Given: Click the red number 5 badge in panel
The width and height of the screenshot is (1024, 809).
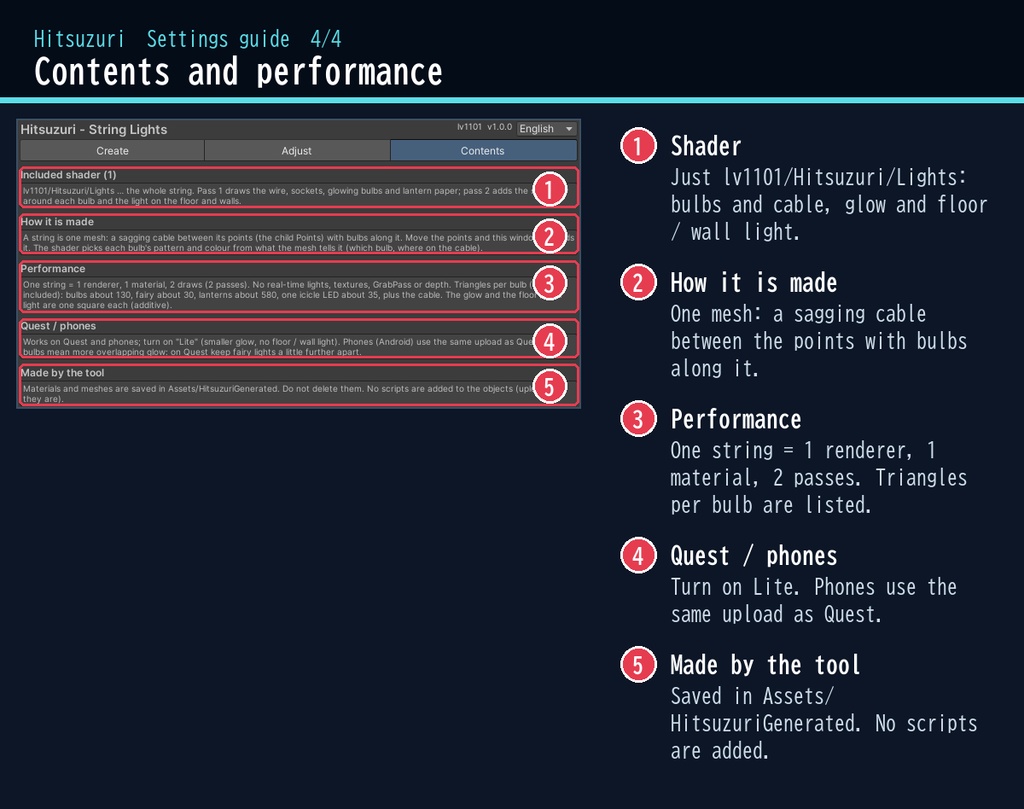Looking at the screenshot, I should pyautogui.click(x=549, y=387).
